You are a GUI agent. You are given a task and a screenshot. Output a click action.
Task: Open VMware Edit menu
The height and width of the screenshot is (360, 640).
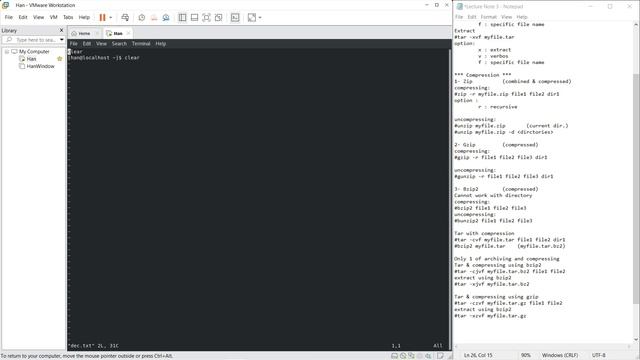(x=23, y=17)
